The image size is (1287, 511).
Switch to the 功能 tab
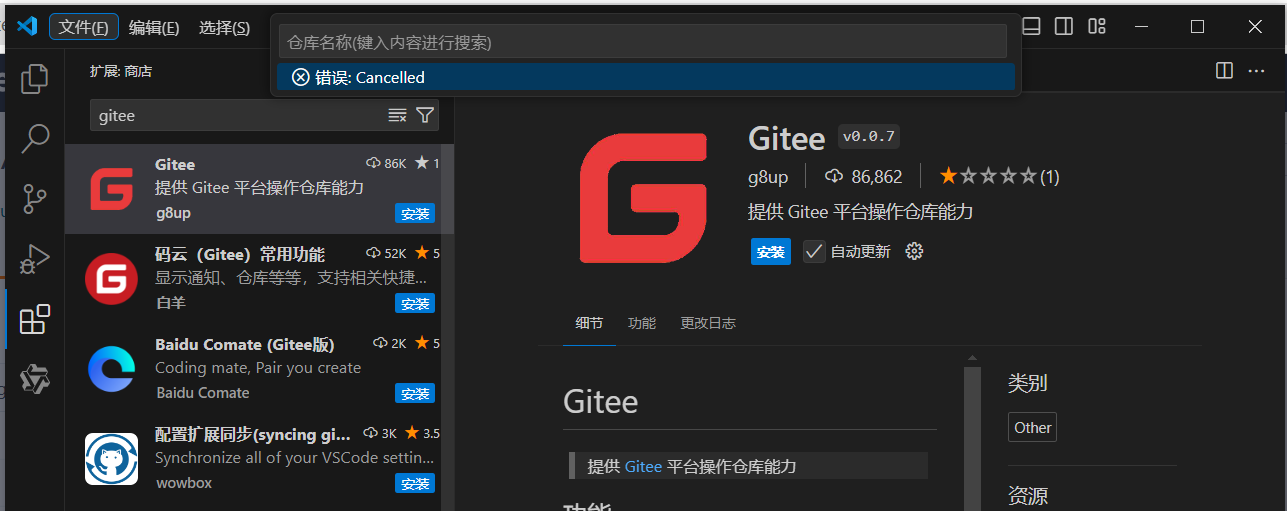(642, 323)
